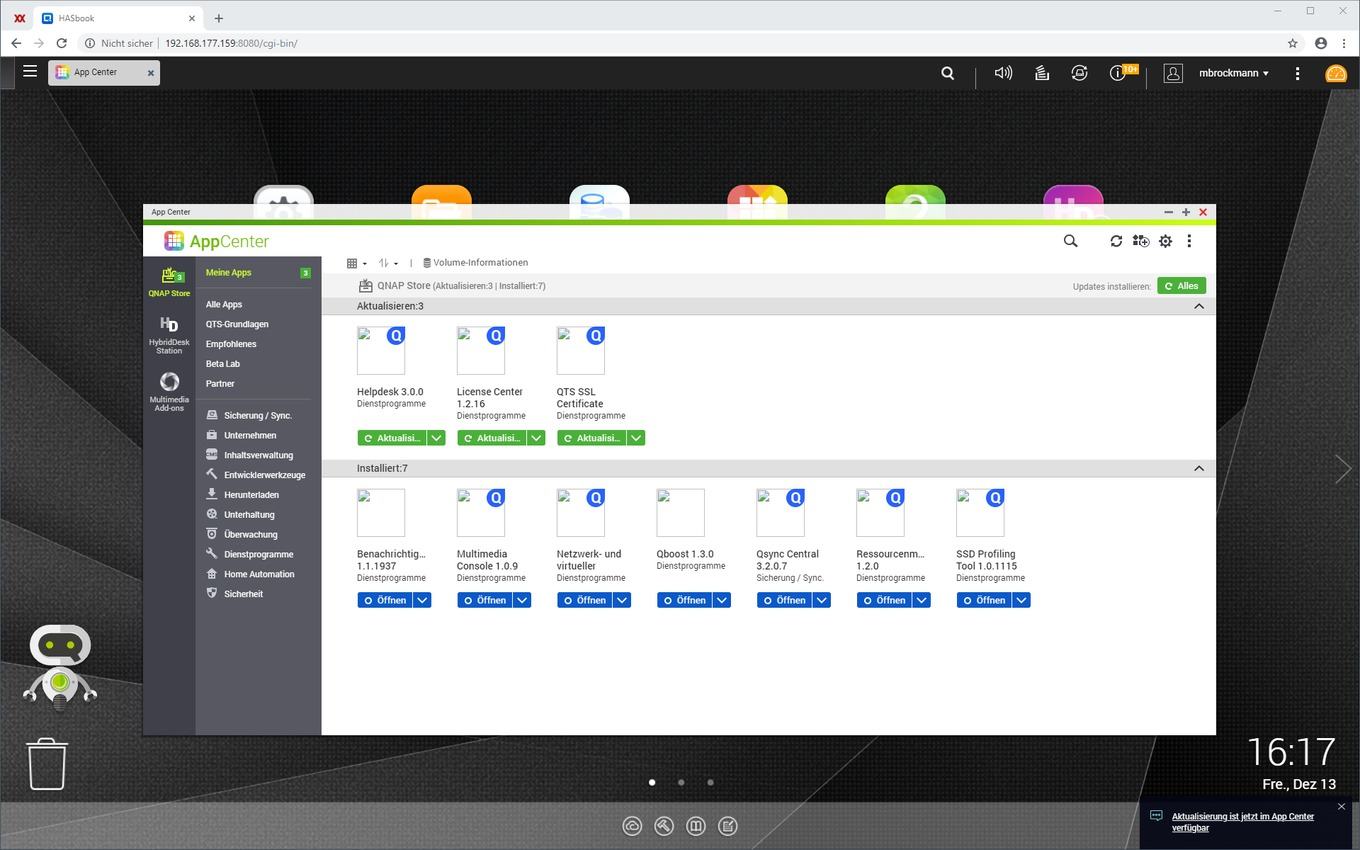1360x850 pixels.
Task: Update License Center 1.2.16
Action: pyautogui.click(x=492, y=438)
